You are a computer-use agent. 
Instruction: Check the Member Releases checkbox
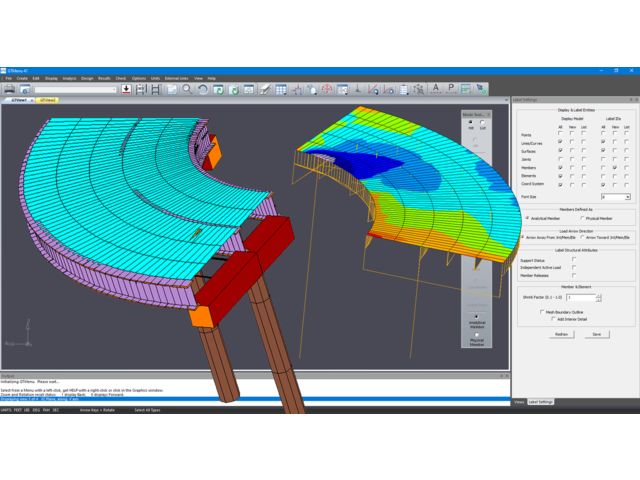pyautogui.click(x=573, y=275)
